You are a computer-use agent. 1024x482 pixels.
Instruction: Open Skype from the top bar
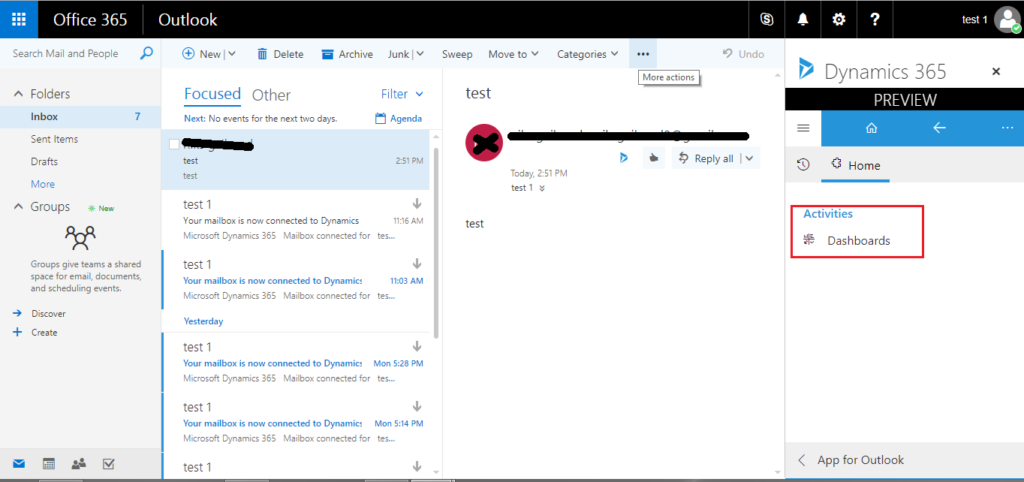767,19
